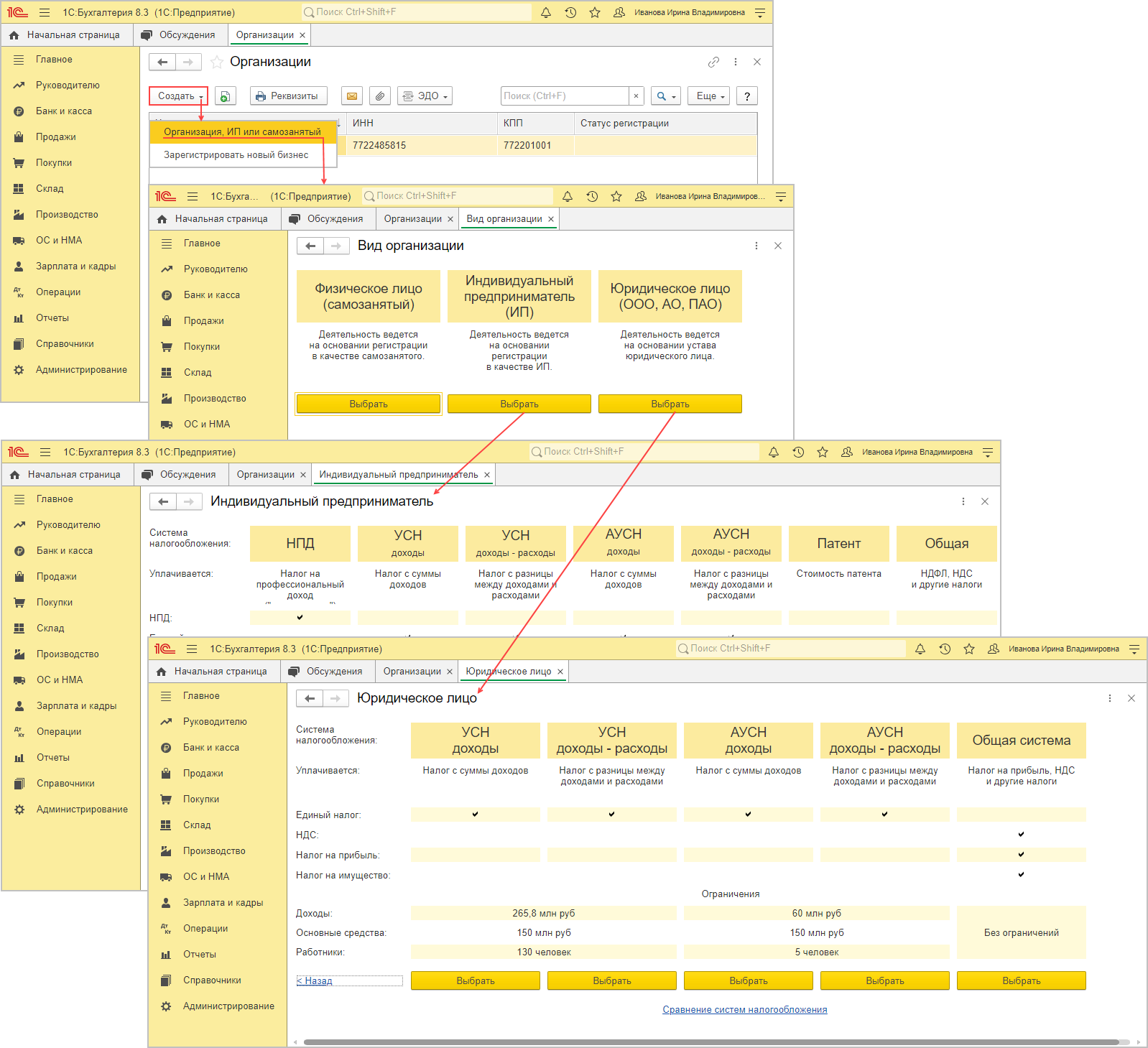
Task: Open Руководителю in Индивидуальный предприниматель window sidebar
Action: pos(68,524)
